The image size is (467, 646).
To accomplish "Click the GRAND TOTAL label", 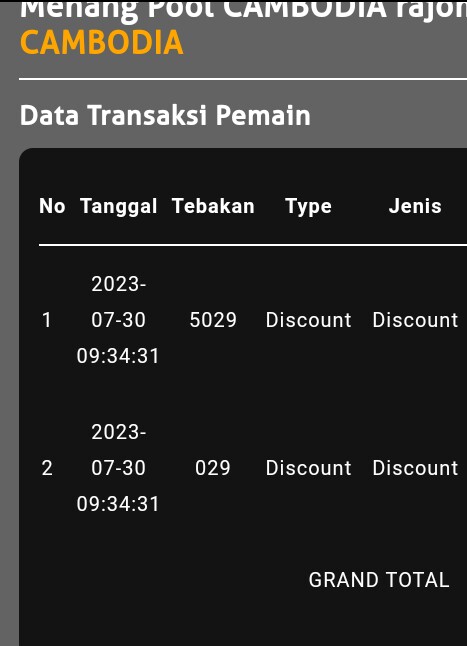I will pyautogui.click(x=379, y=580).
